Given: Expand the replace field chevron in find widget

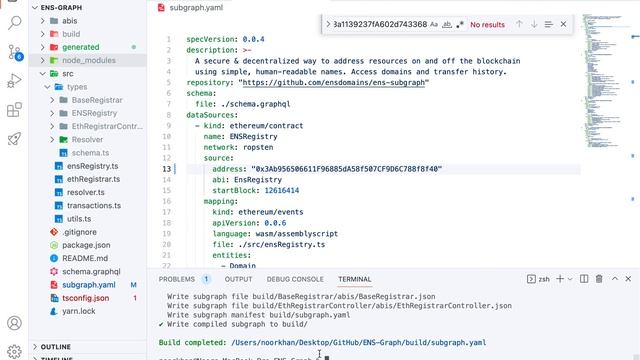Looking at the screenshot, I should (x=328, y=24).
